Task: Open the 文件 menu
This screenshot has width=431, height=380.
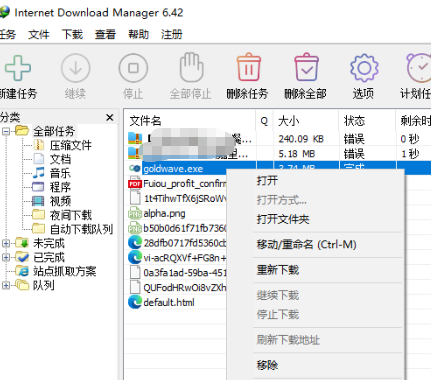Action: coord(39,34)
